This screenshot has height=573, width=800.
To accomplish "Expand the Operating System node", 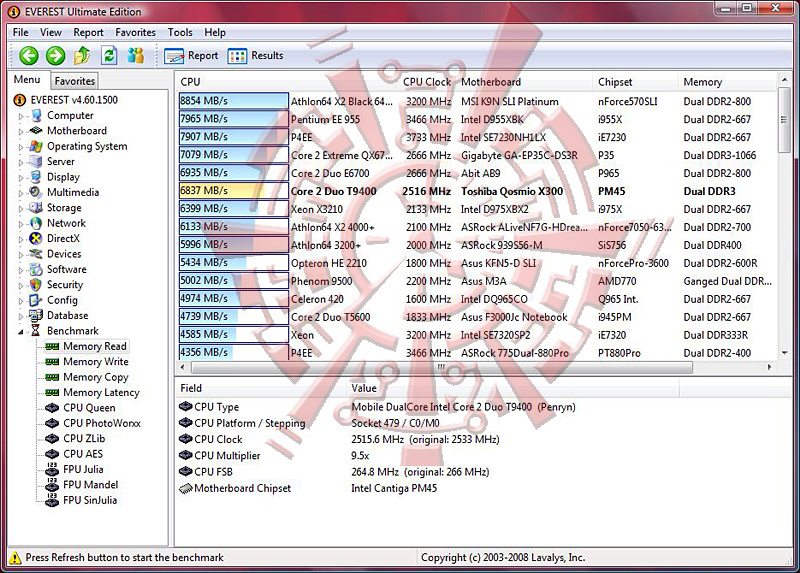I will (x=21, y=147).
